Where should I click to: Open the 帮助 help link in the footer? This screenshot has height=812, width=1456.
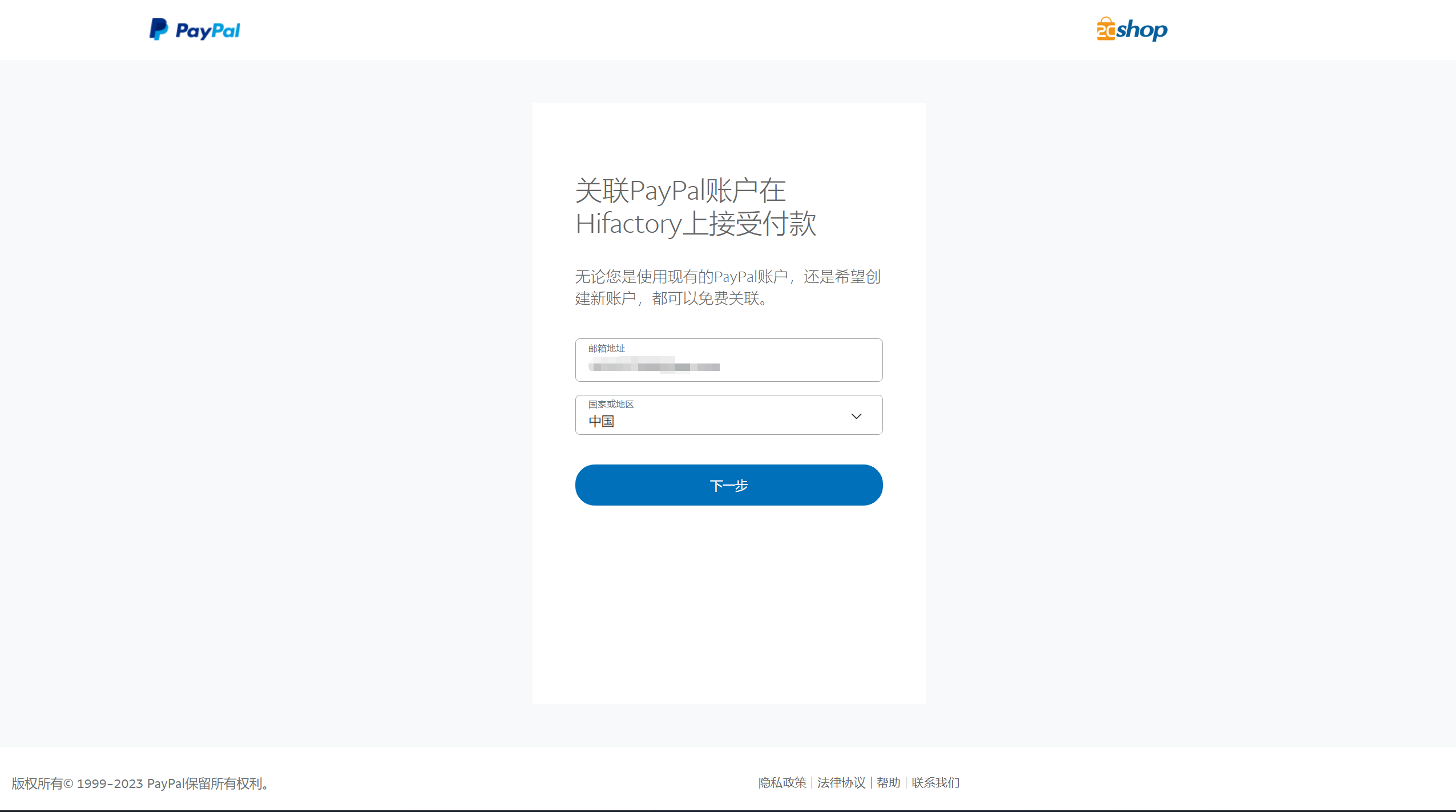coord(888,782)
